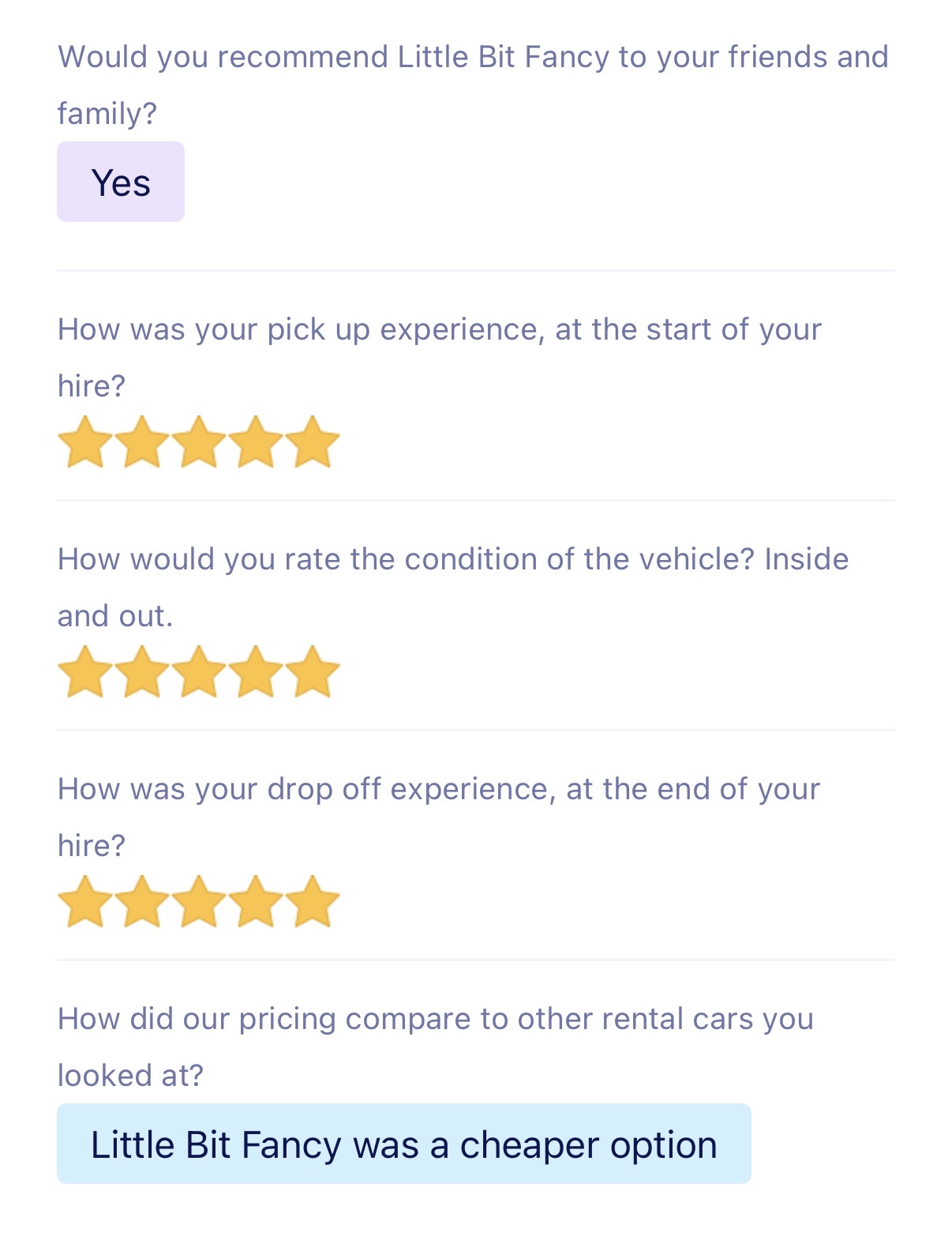Click first star of drop off rating
This screenshot has width=952, height=1251.
85,902
